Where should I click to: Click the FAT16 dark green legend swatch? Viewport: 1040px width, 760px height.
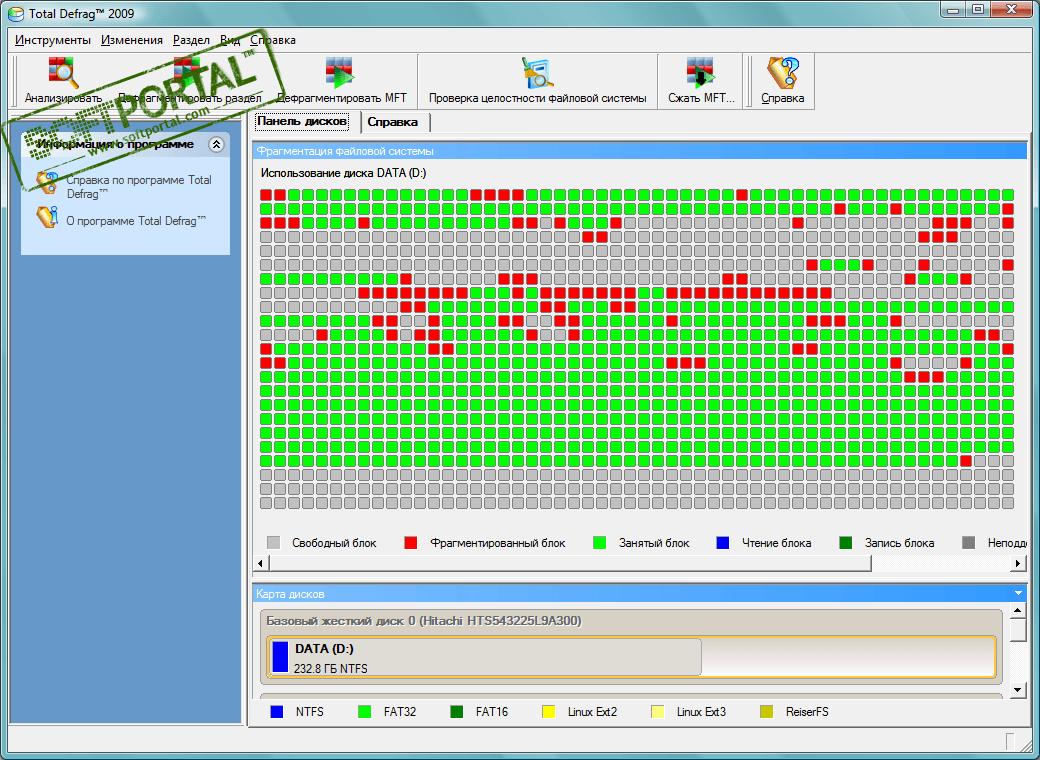tap(456, 712)
